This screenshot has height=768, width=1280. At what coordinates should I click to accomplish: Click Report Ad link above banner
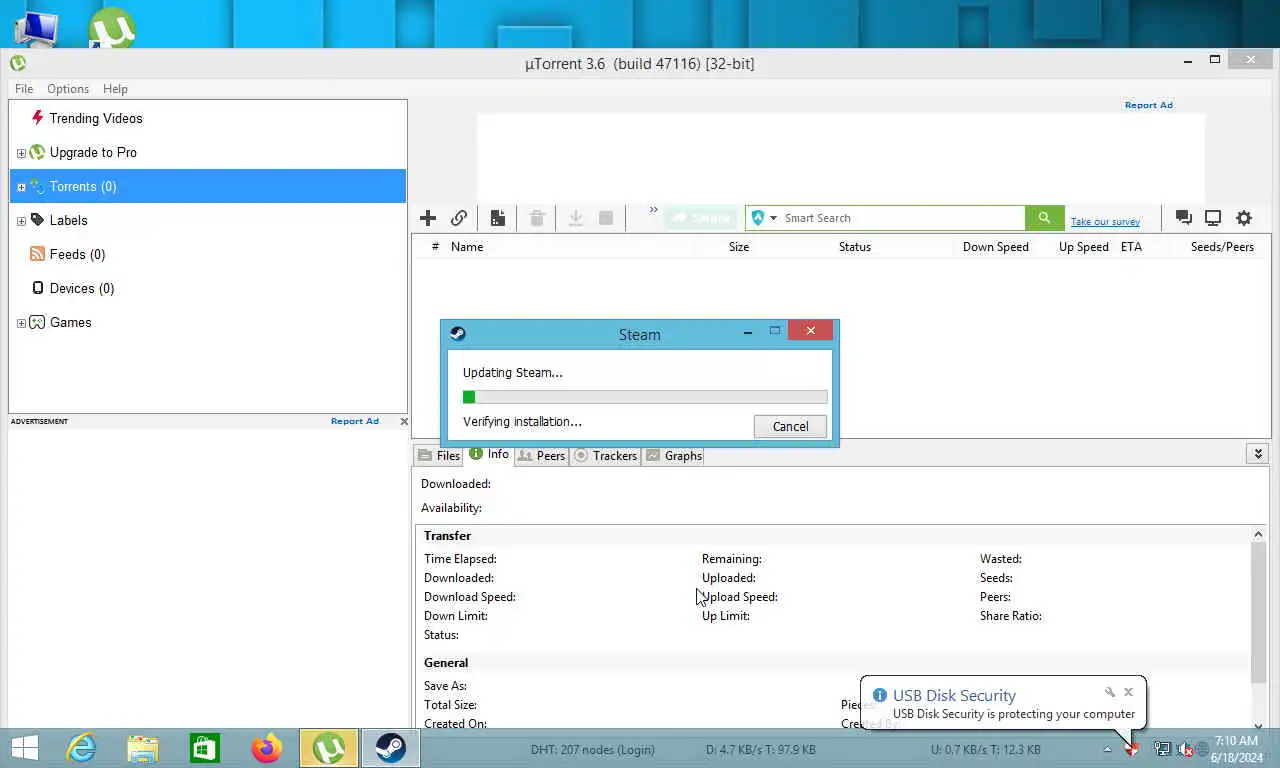[x=1148, y=105]
